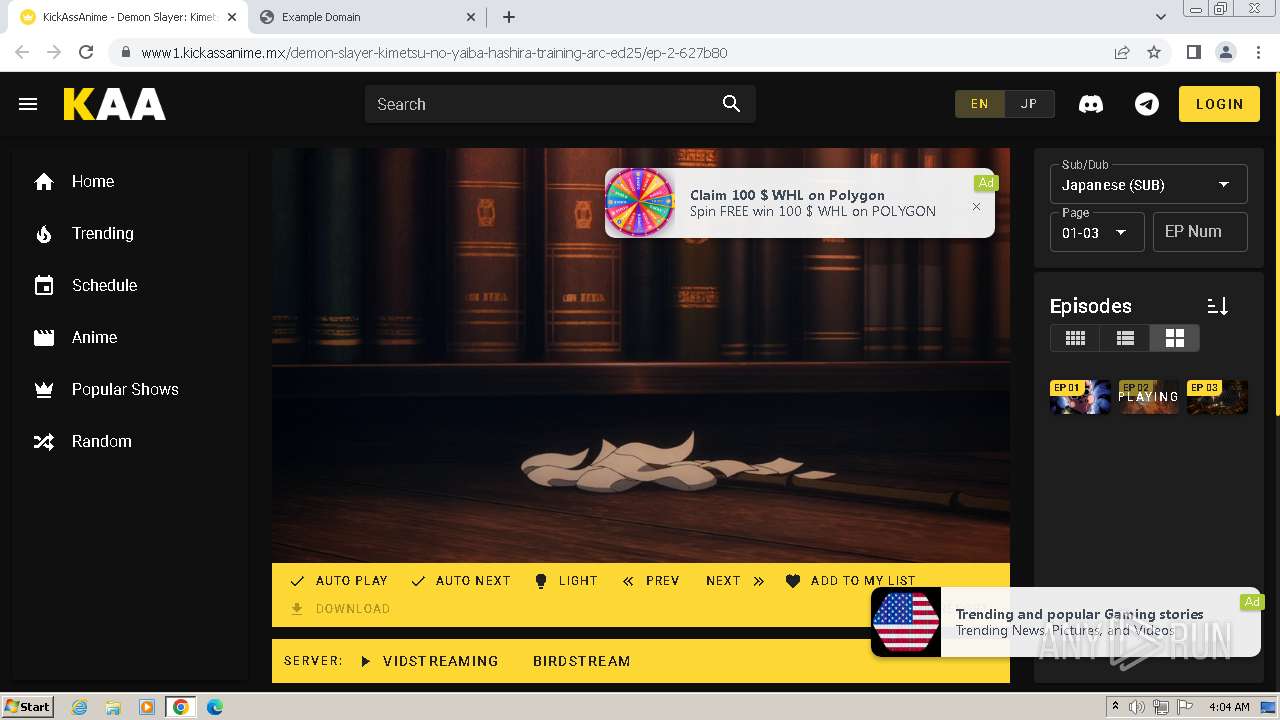This screenshot has height=720, width=1280.
Task: Click the DOWNLOAD button
Action: click(340, 609)
